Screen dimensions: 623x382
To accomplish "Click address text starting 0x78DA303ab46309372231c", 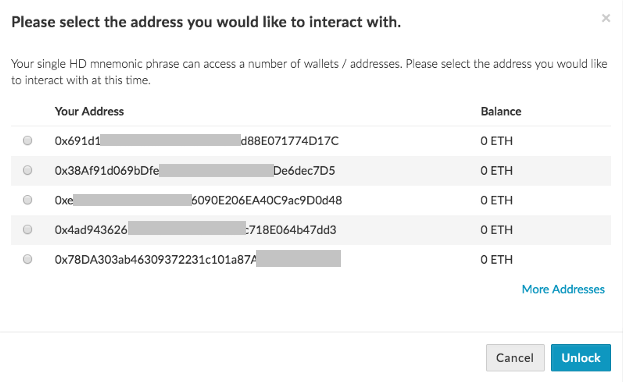I will pyautogui.click(x=198, y=259).
